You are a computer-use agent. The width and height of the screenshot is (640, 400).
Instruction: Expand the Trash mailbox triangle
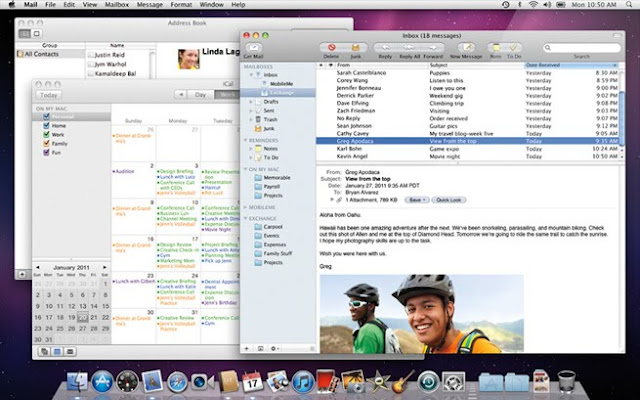(251, 120)
